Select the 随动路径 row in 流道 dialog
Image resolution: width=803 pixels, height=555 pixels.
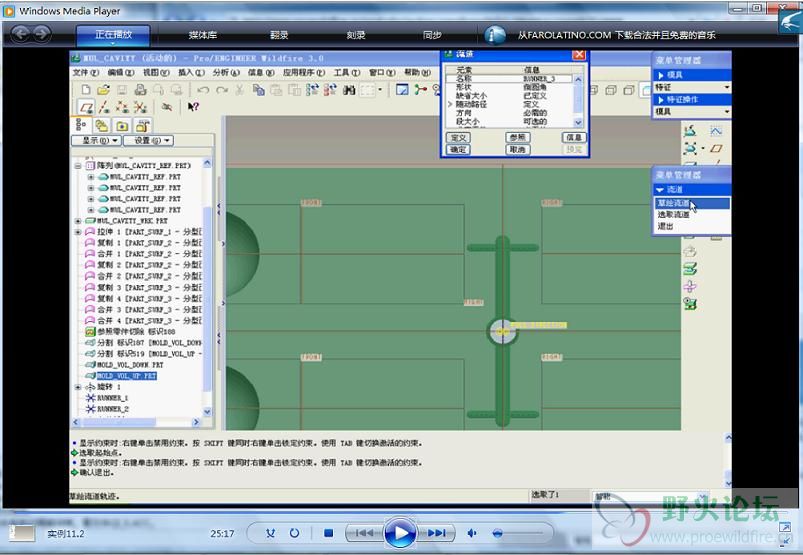click(x=510, y=104)
